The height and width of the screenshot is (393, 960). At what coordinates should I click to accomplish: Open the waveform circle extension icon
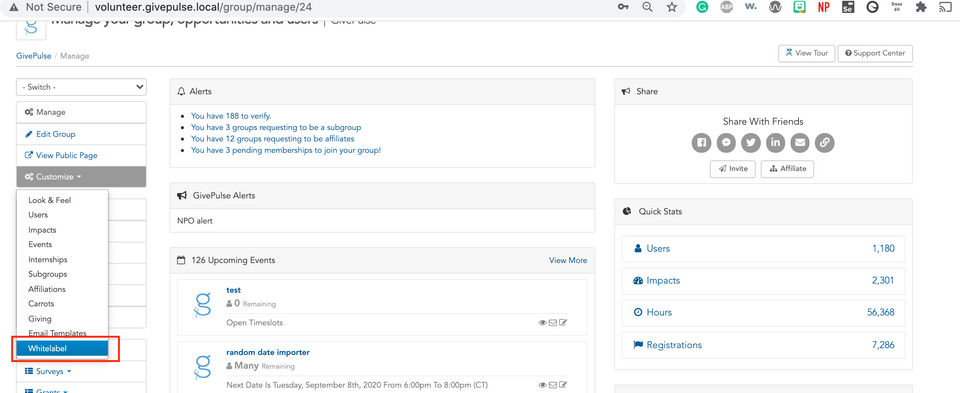pos(775,7)
